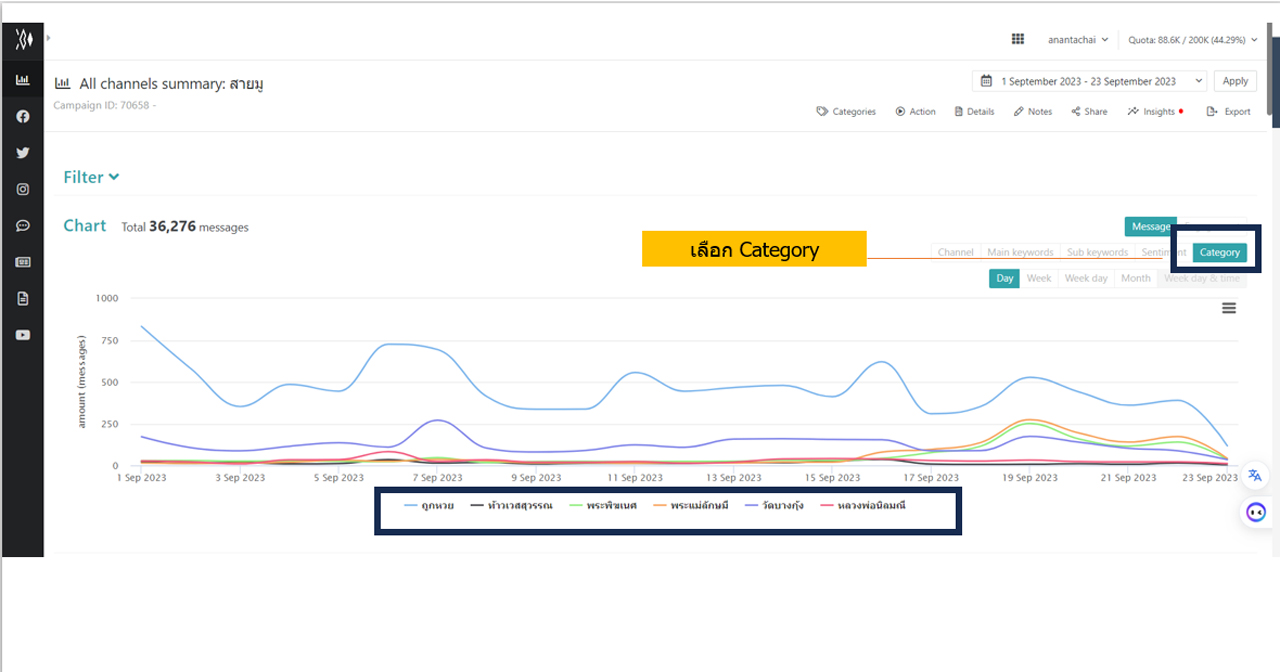Open the Notes tool

tap(1033, 112)
